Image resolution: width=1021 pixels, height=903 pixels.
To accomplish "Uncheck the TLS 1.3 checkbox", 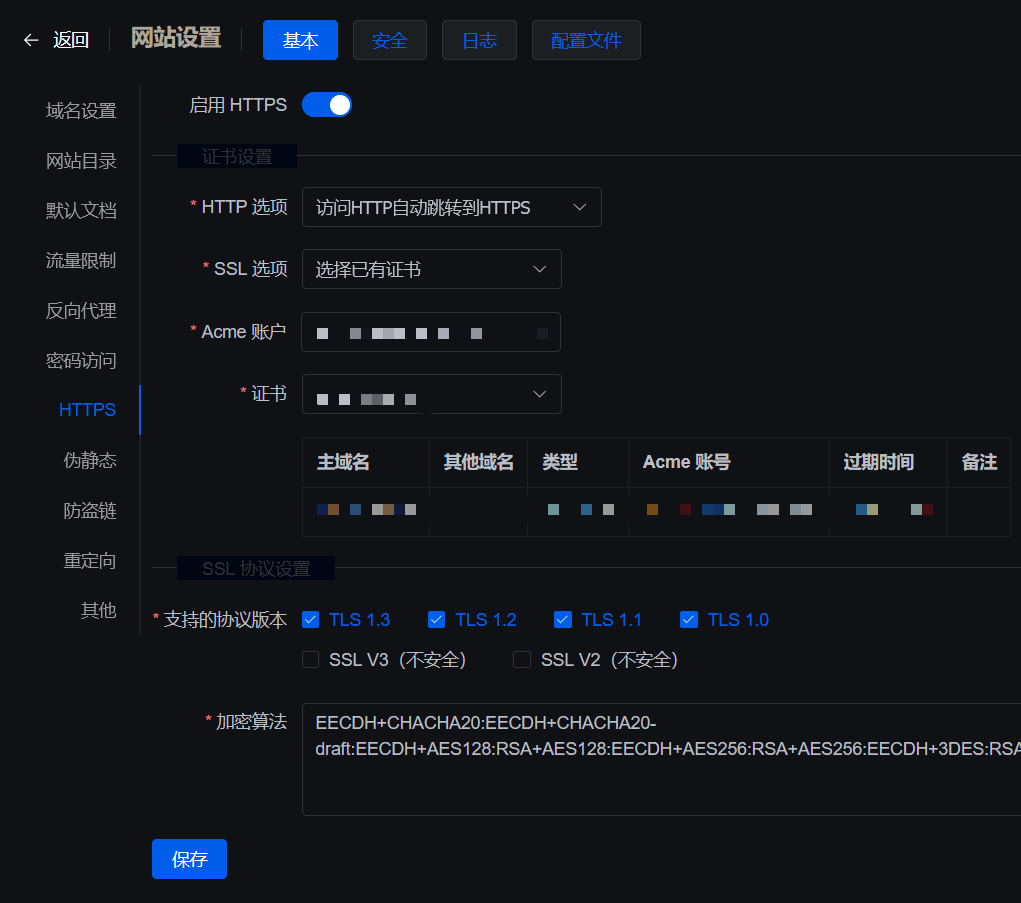I will coord(311,620).
